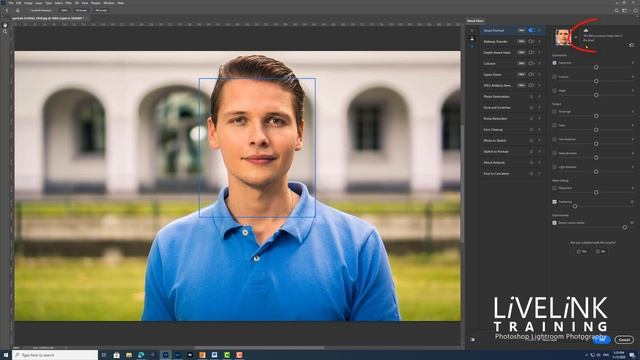
Task: Open the Edit menu
Action: (19, 3)
